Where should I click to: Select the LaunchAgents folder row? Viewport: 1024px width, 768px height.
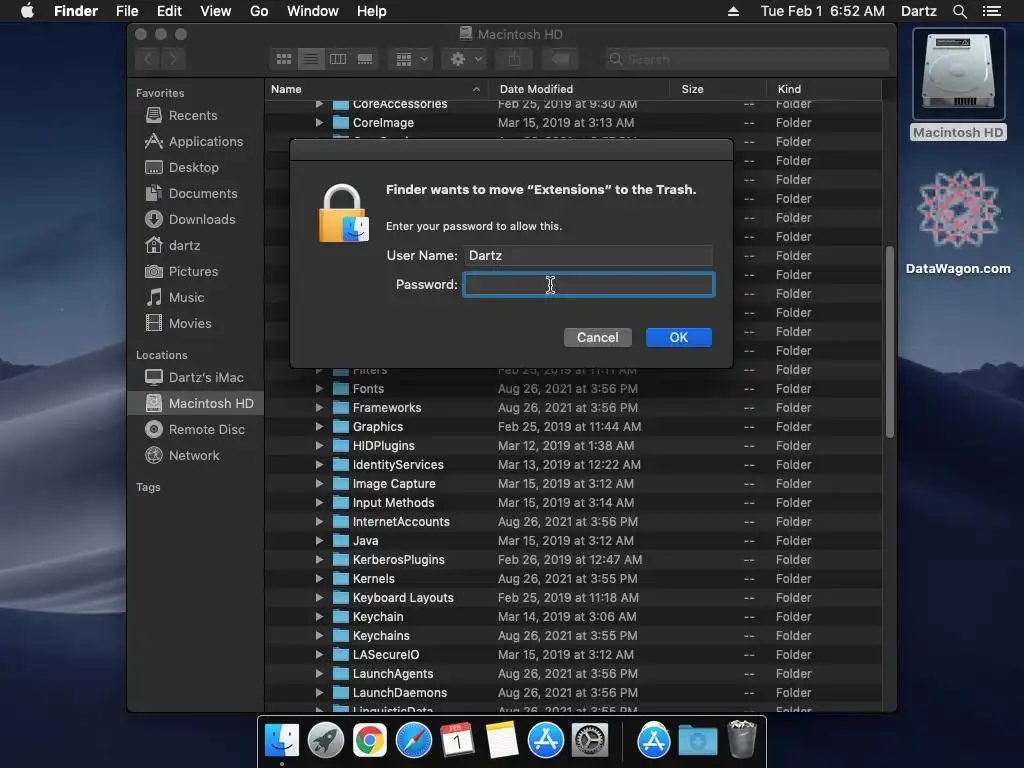point(573,673)
